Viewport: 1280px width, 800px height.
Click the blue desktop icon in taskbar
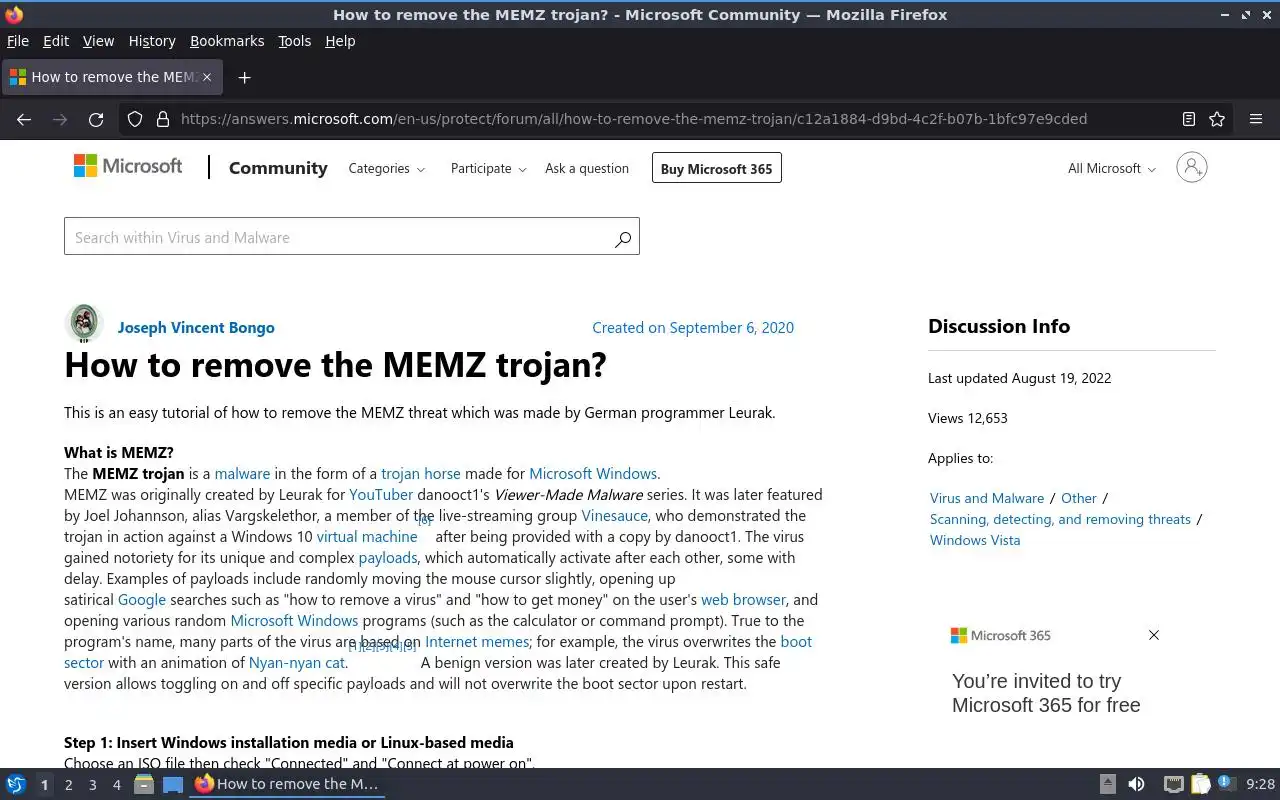point(173,785)
